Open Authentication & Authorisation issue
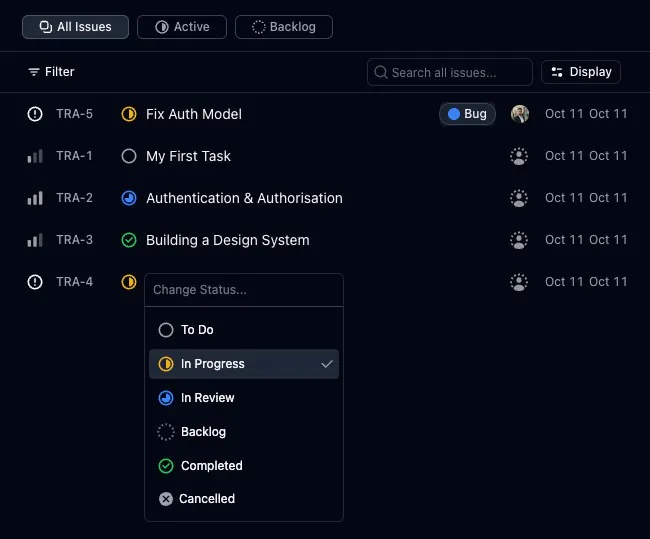650x539 pixels. point(244,198)
